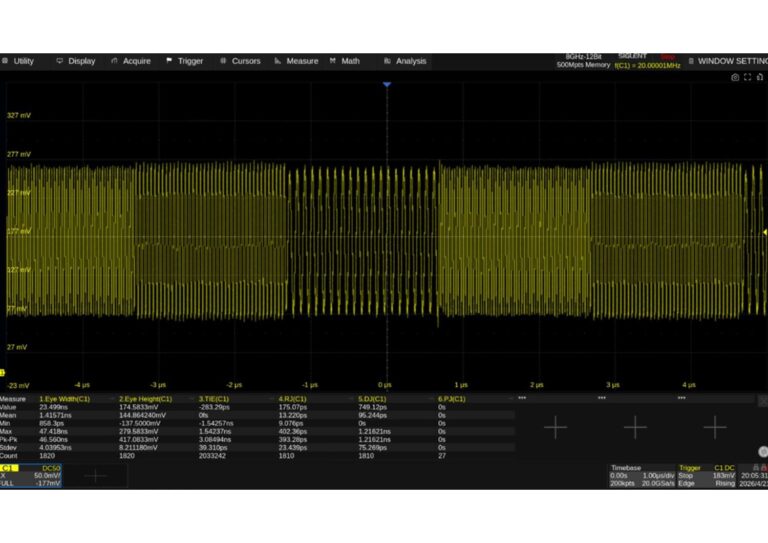This screenshot has height=543, width=768.
Task: Click the camera screenshot icon
Action: [x=735, y=77]
